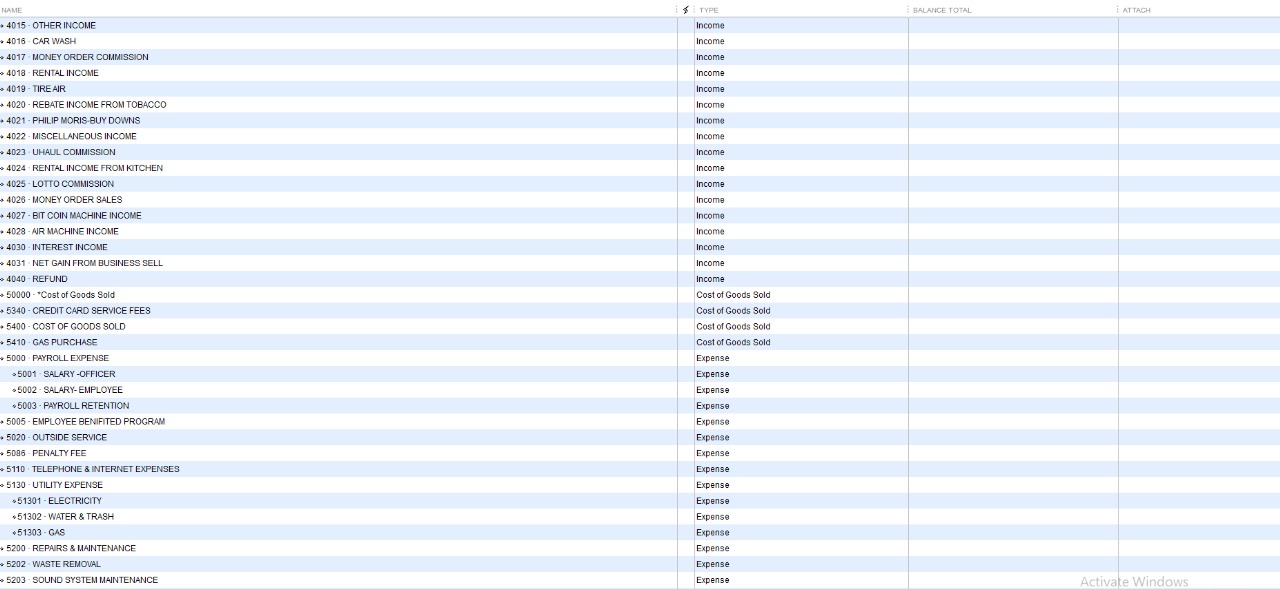Click the Attach cell for 5200 REPAIRS & MAINTENANCE

tap(1198, 548)
